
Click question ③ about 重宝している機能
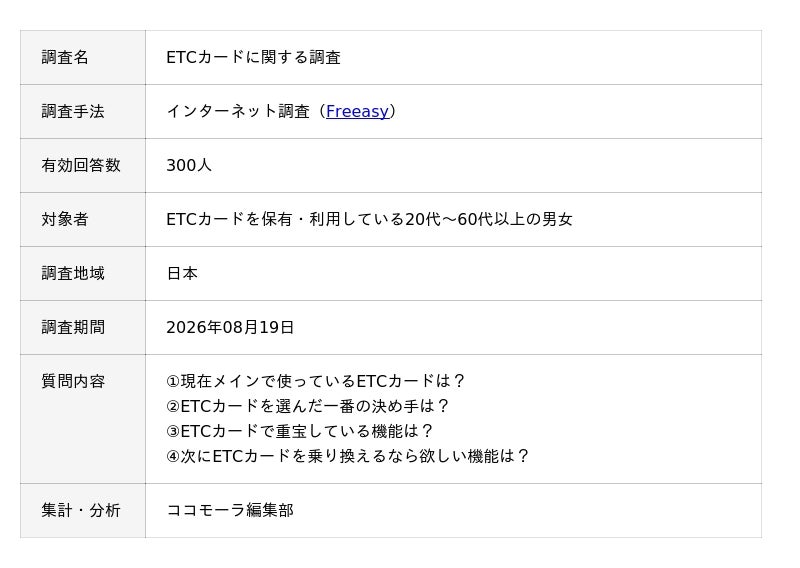tap(299, 431)
